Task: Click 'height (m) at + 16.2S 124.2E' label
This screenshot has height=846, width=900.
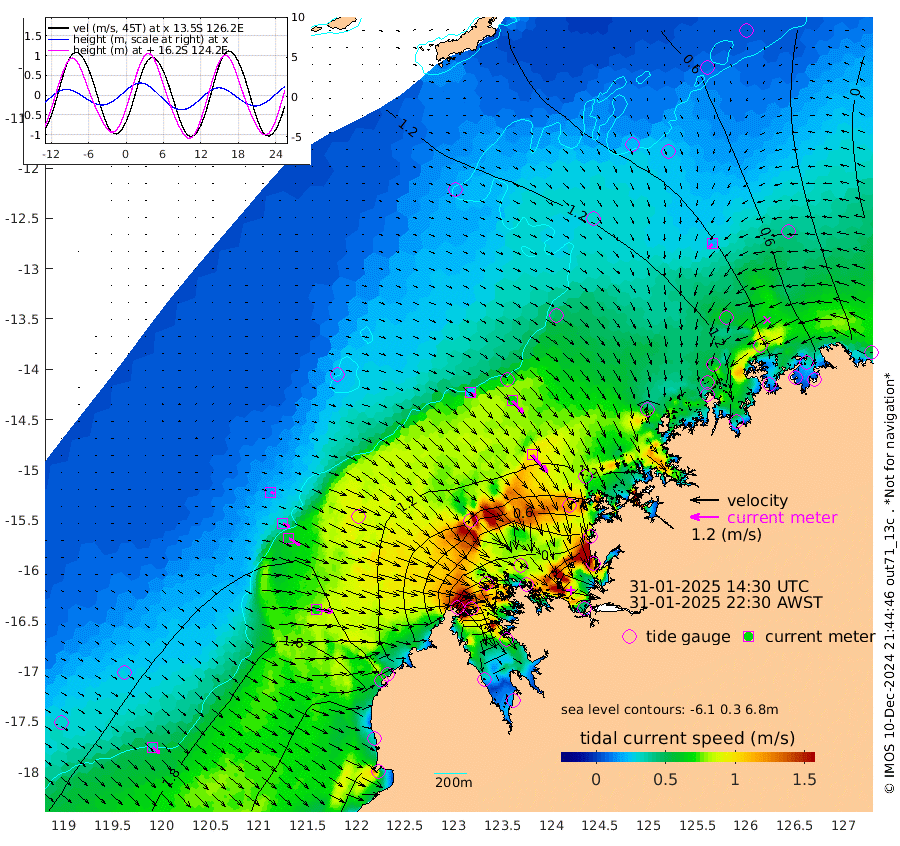Action: click(150, 50)
